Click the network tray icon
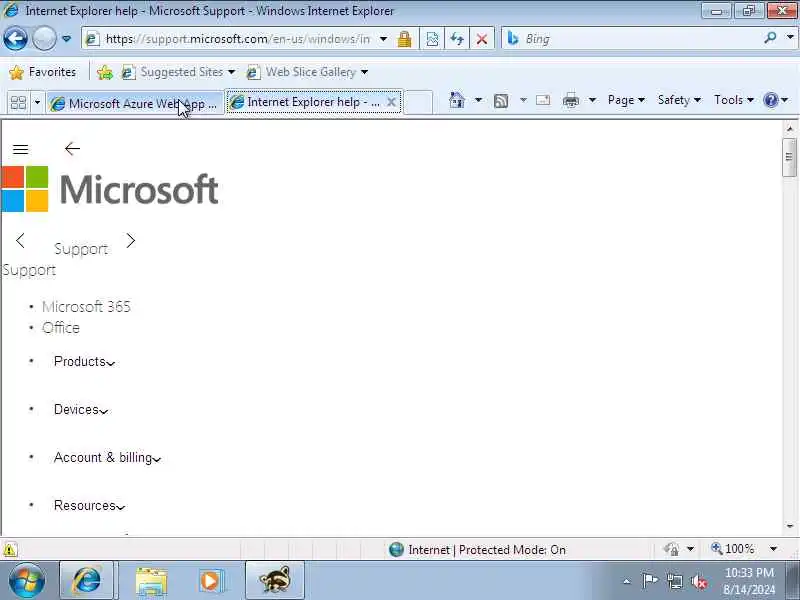The width and height of the screenshot is (800, 600). coord(675,581)
